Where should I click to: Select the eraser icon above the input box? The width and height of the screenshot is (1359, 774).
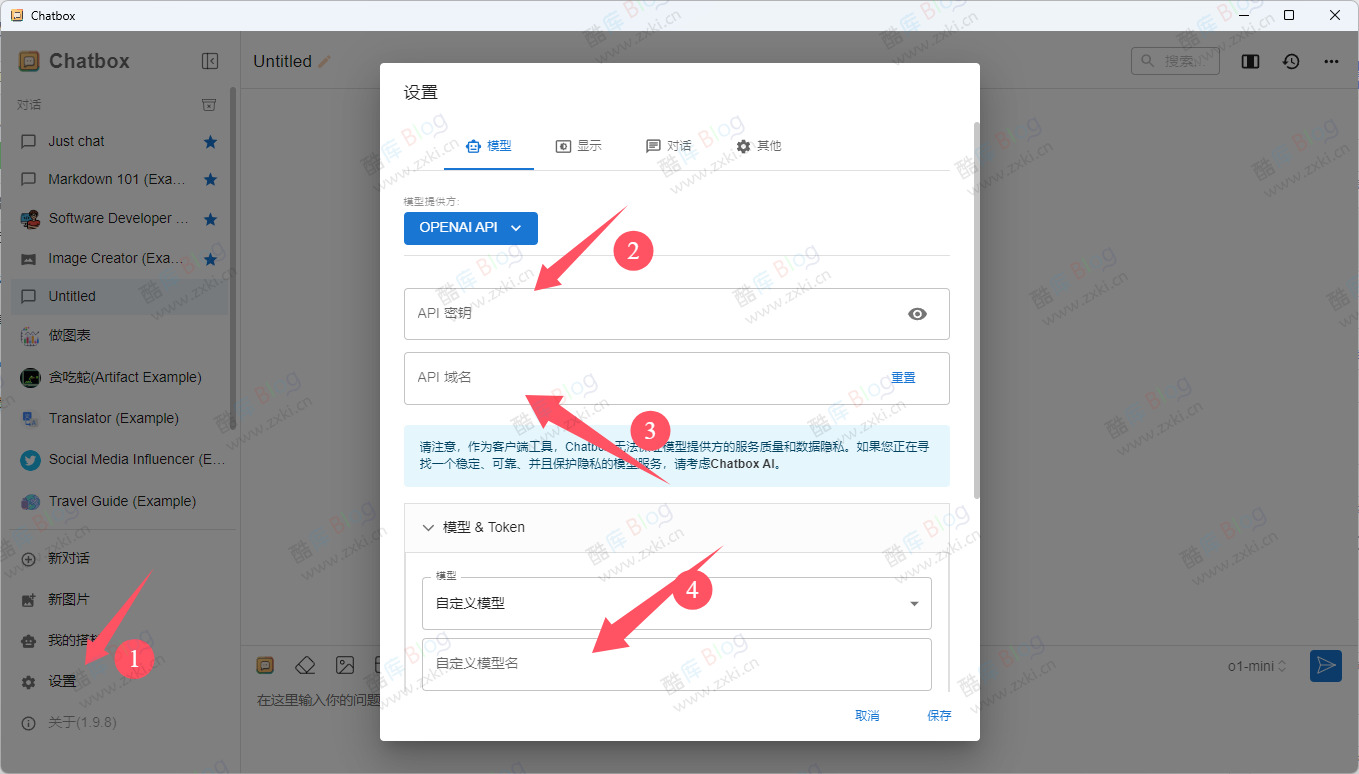[x=305, y=664]
